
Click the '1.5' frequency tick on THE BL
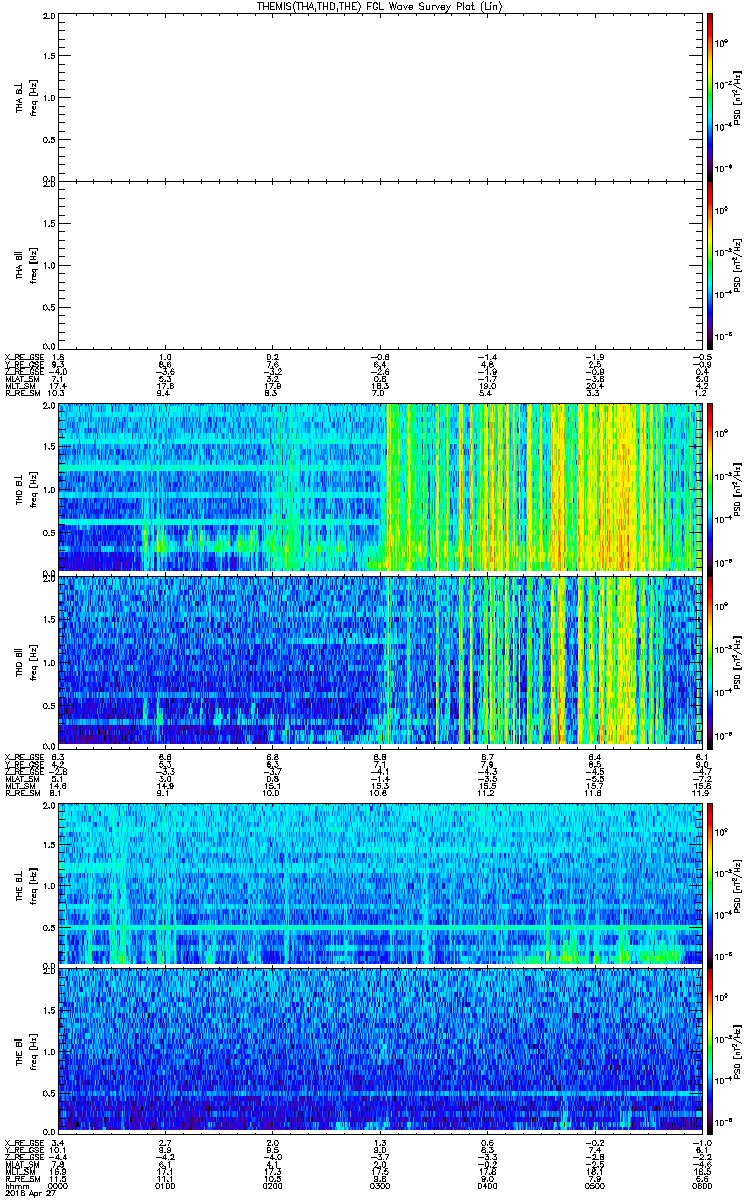(49, 843)
